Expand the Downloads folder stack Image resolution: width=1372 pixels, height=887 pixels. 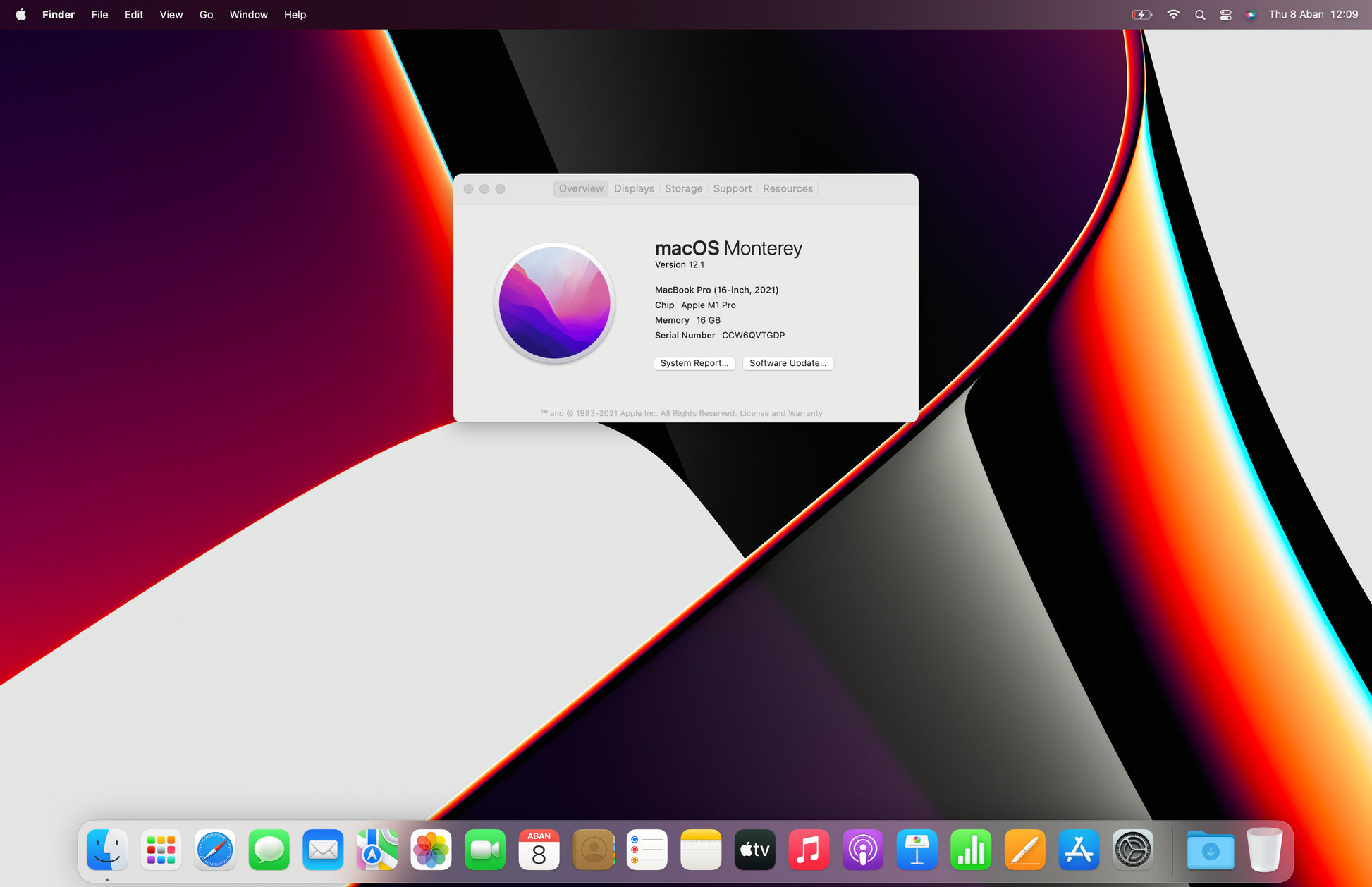click(x=1210, y=850)
